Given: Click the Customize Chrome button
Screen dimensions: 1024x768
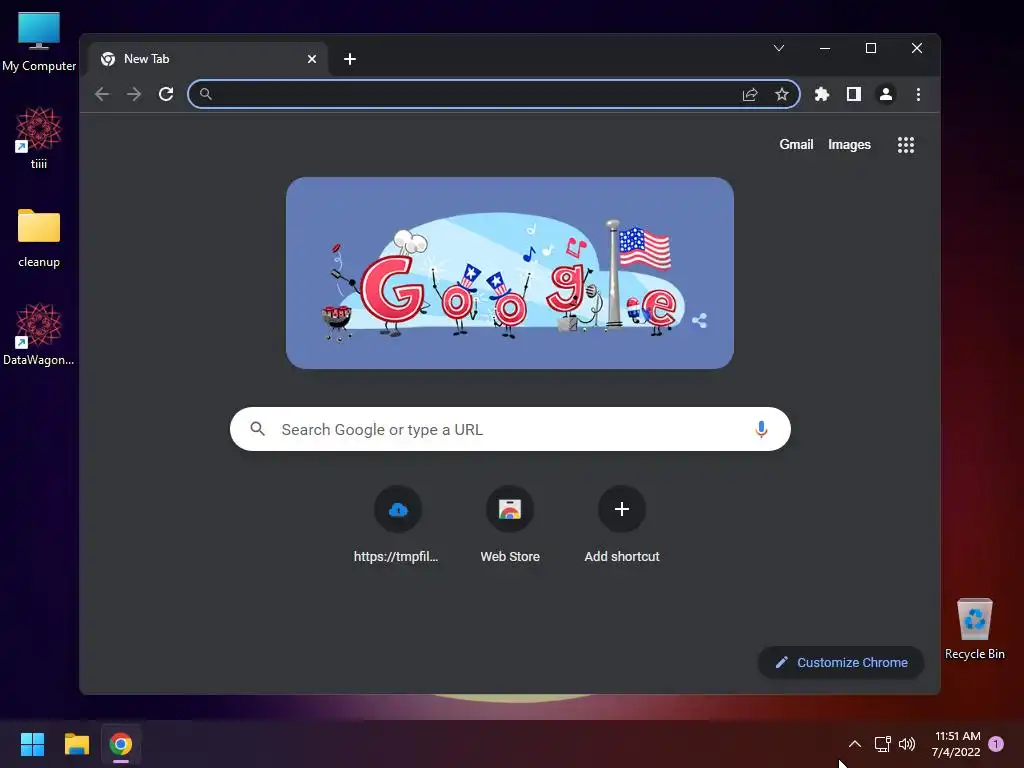Looking at the screenshot, I should 841,662.
